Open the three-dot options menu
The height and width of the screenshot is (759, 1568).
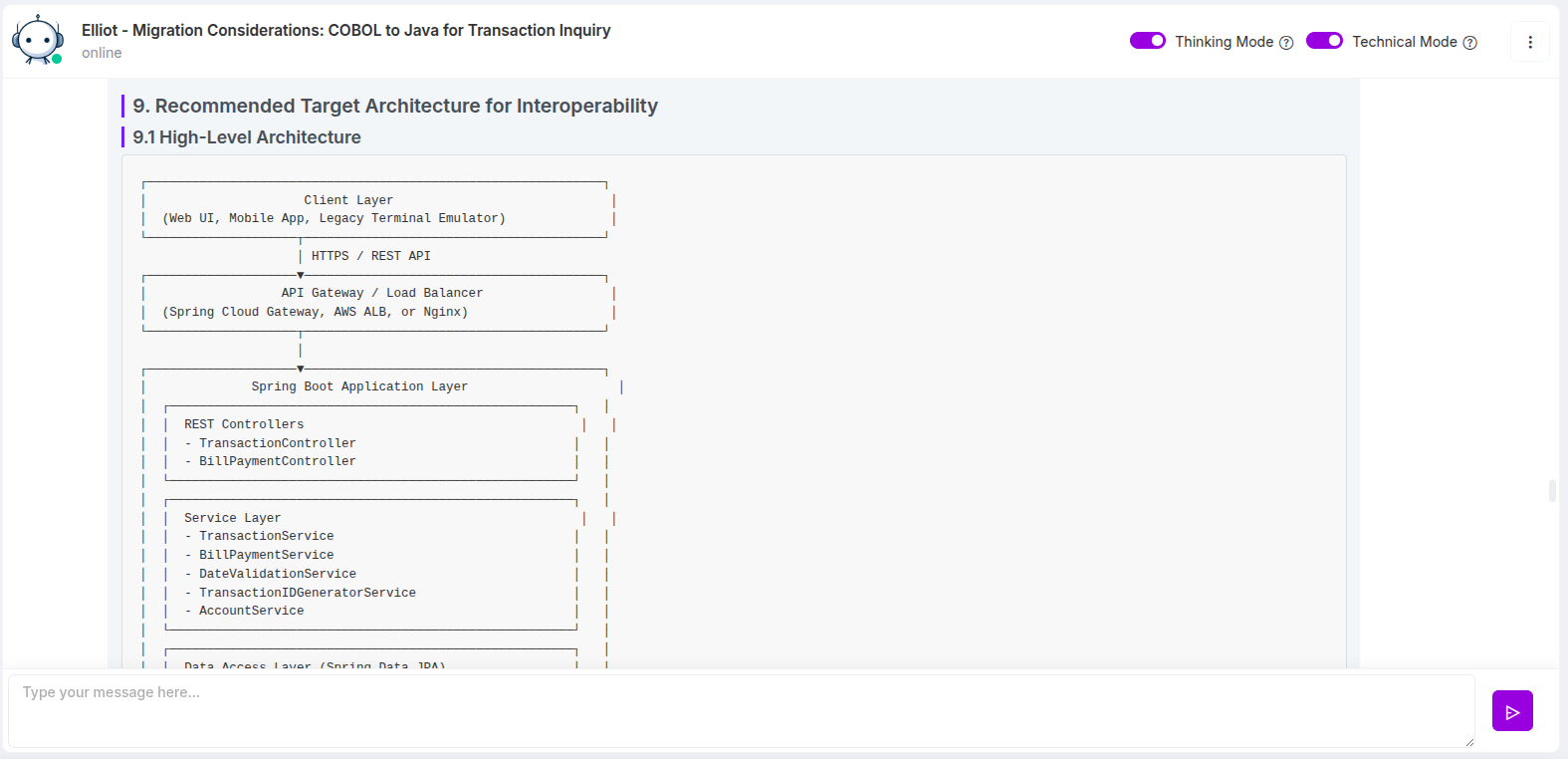(x=1530, y=42)
